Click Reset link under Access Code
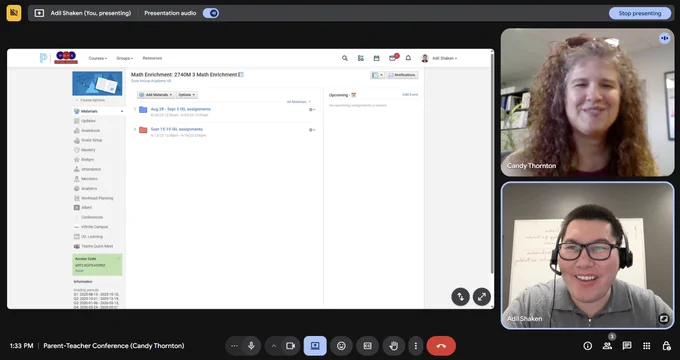 [79, 271]
